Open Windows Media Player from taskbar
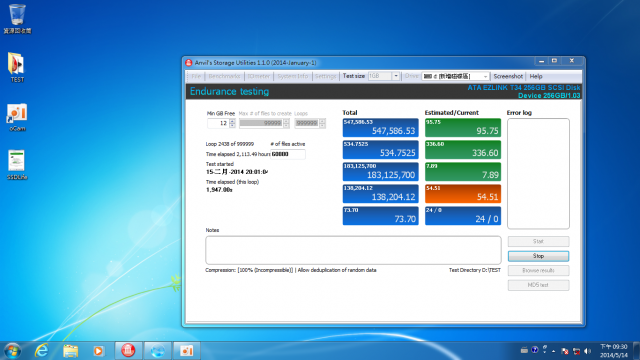This screenshot has width=640, height=360. pyautogui.click(x=98, y=351)
